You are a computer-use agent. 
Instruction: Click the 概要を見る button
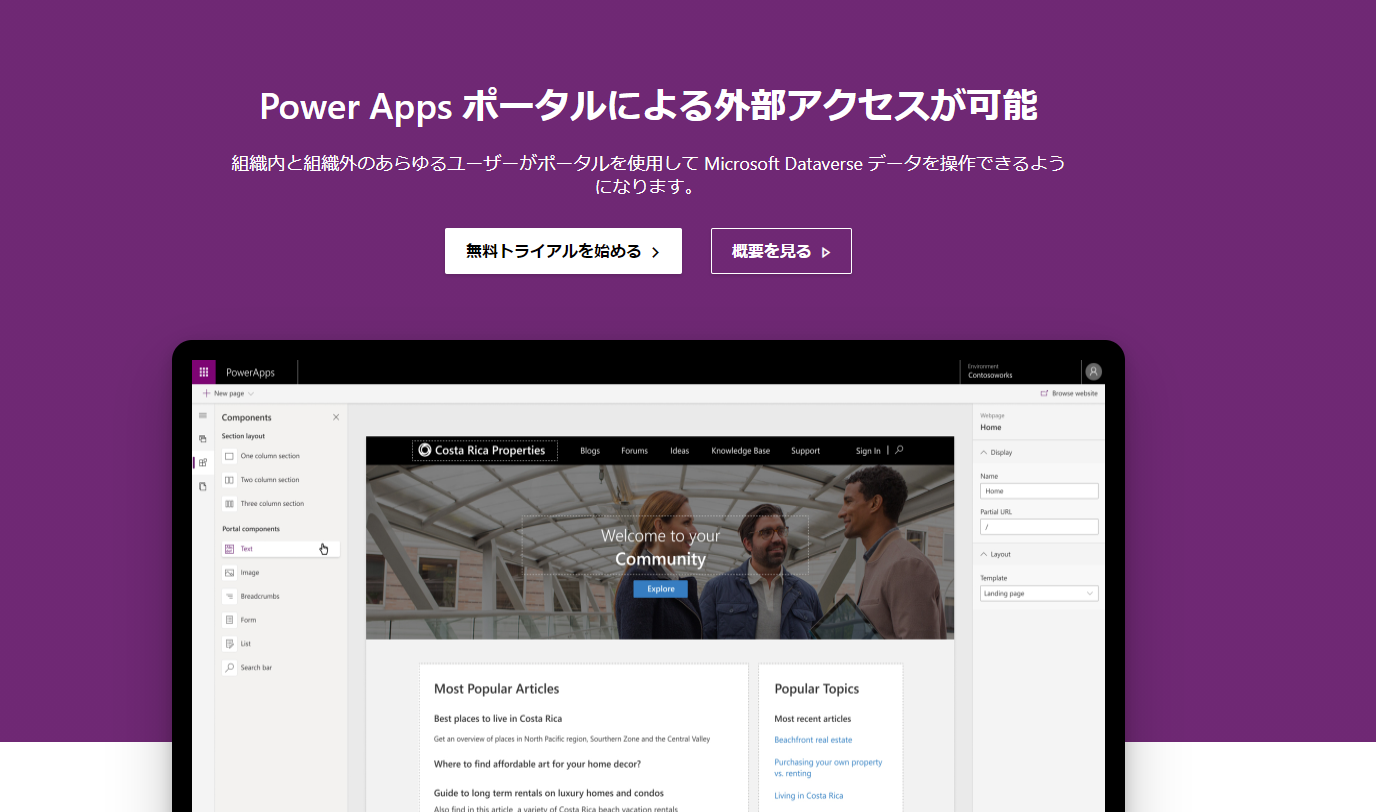point(781,251)
